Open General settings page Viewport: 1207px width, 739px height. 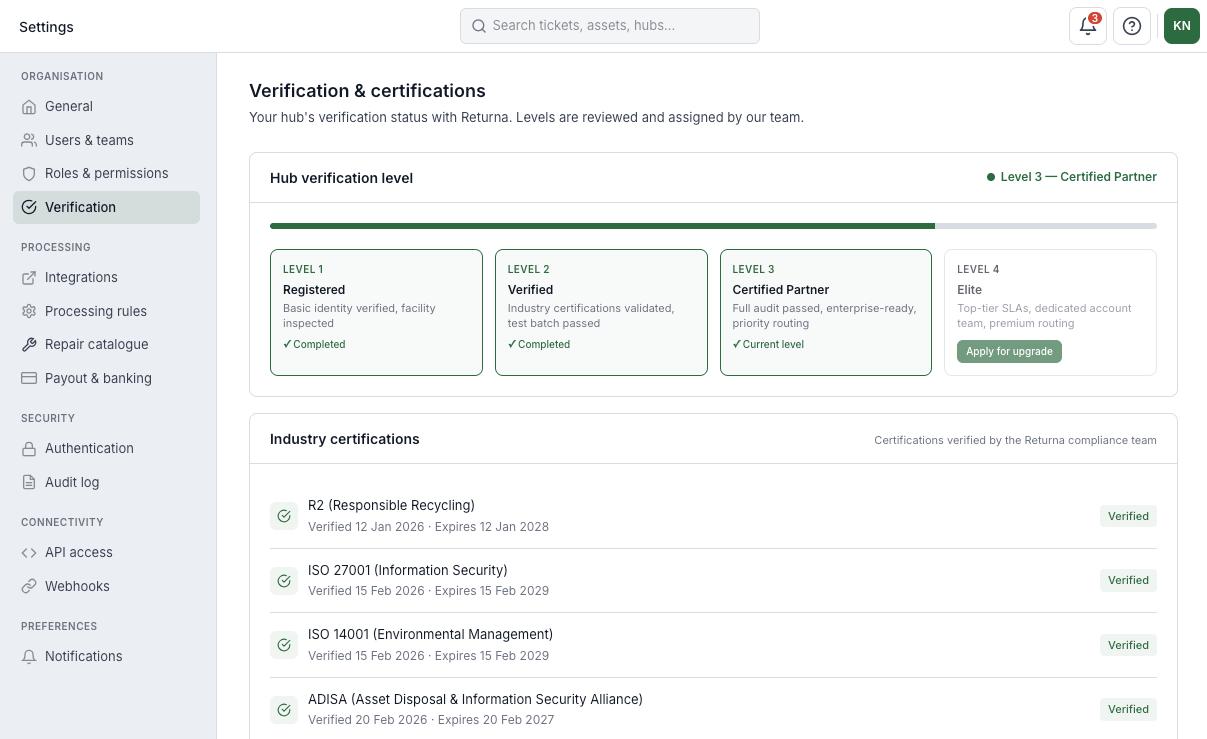[x=69, y=106]
